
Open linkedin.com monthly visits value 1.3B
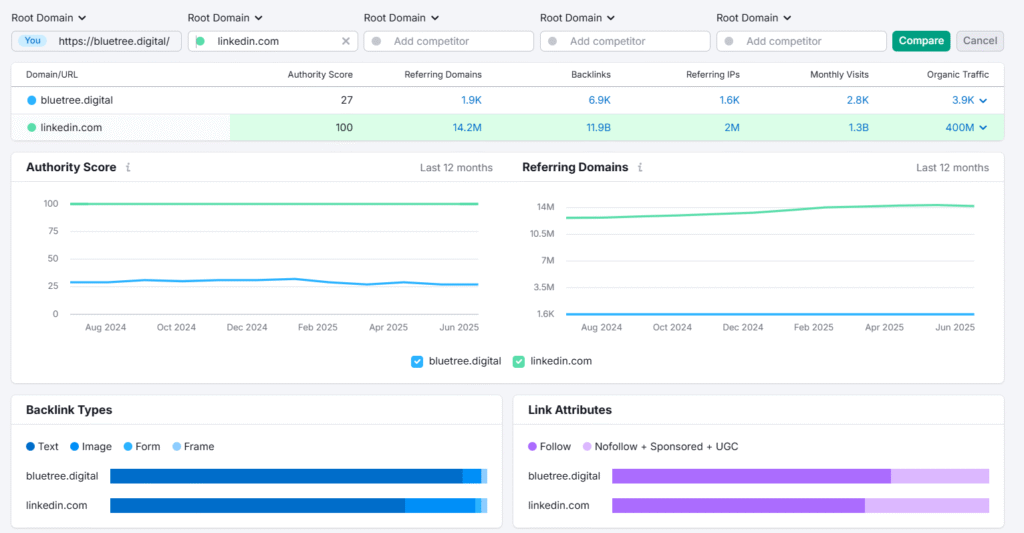[858, 127]
